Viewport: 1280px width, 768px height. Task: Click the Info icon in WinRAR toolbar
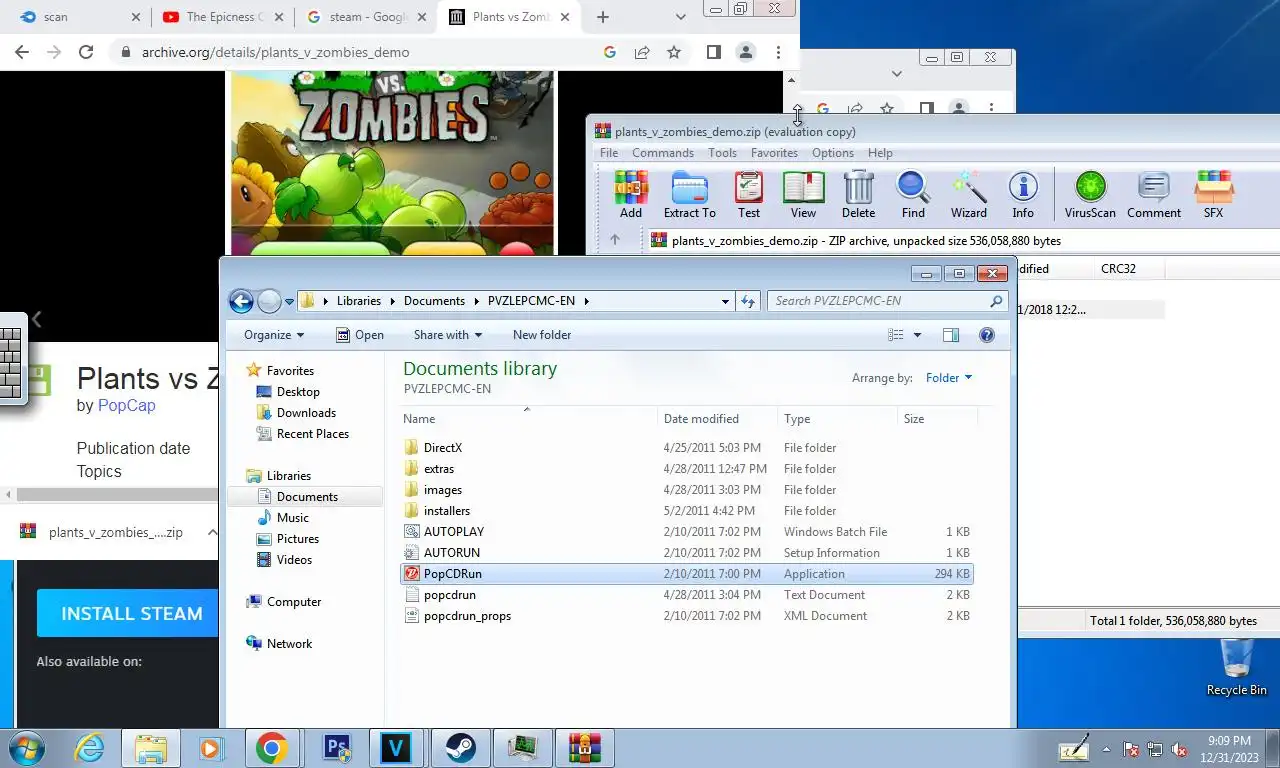1022,194
